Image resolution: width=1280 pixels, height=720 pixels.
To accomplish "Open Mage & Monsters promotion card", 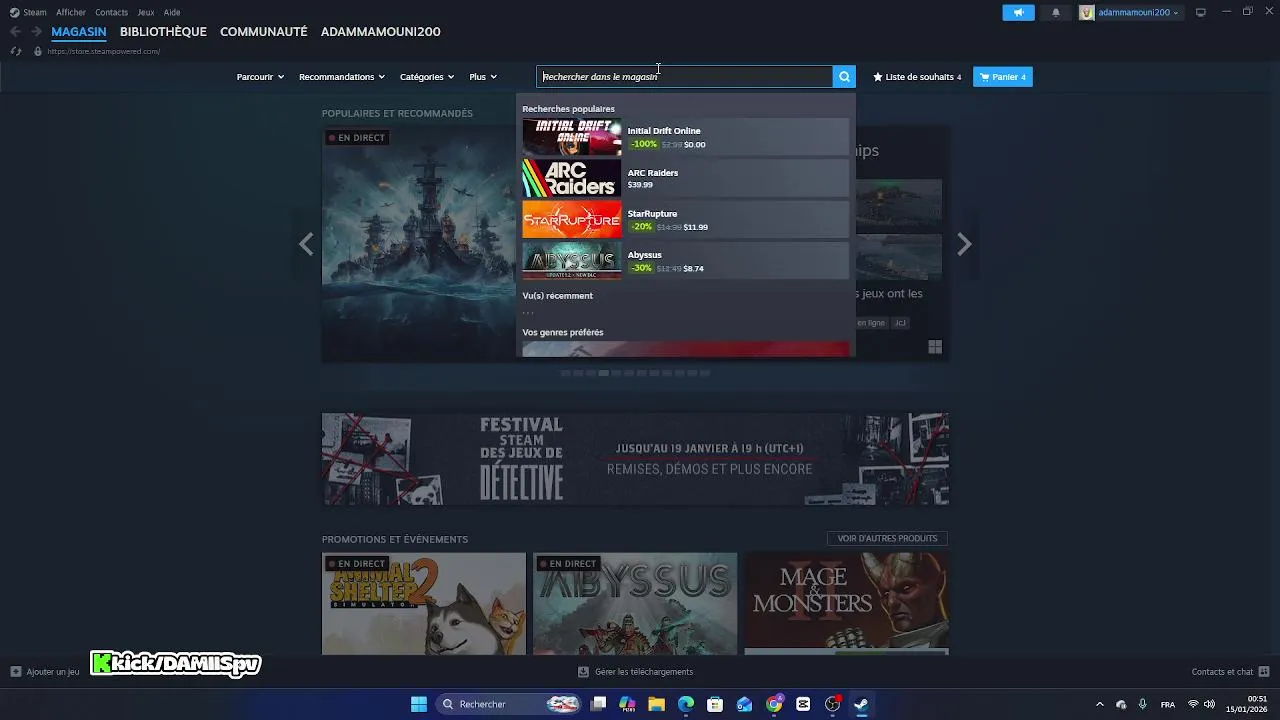I will [847, 604].
